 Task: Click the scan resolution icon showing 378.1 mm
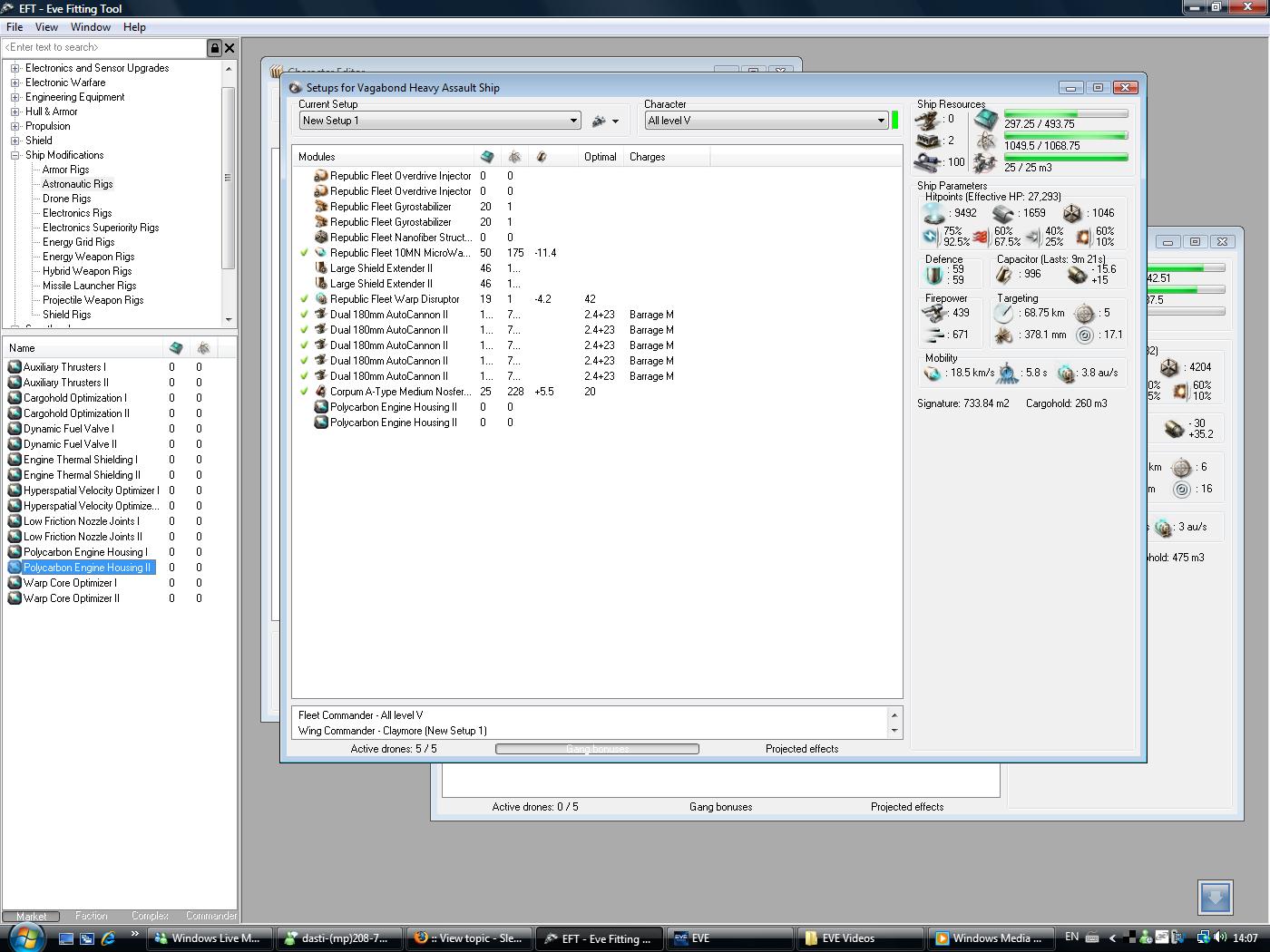tap(1003, 335)
